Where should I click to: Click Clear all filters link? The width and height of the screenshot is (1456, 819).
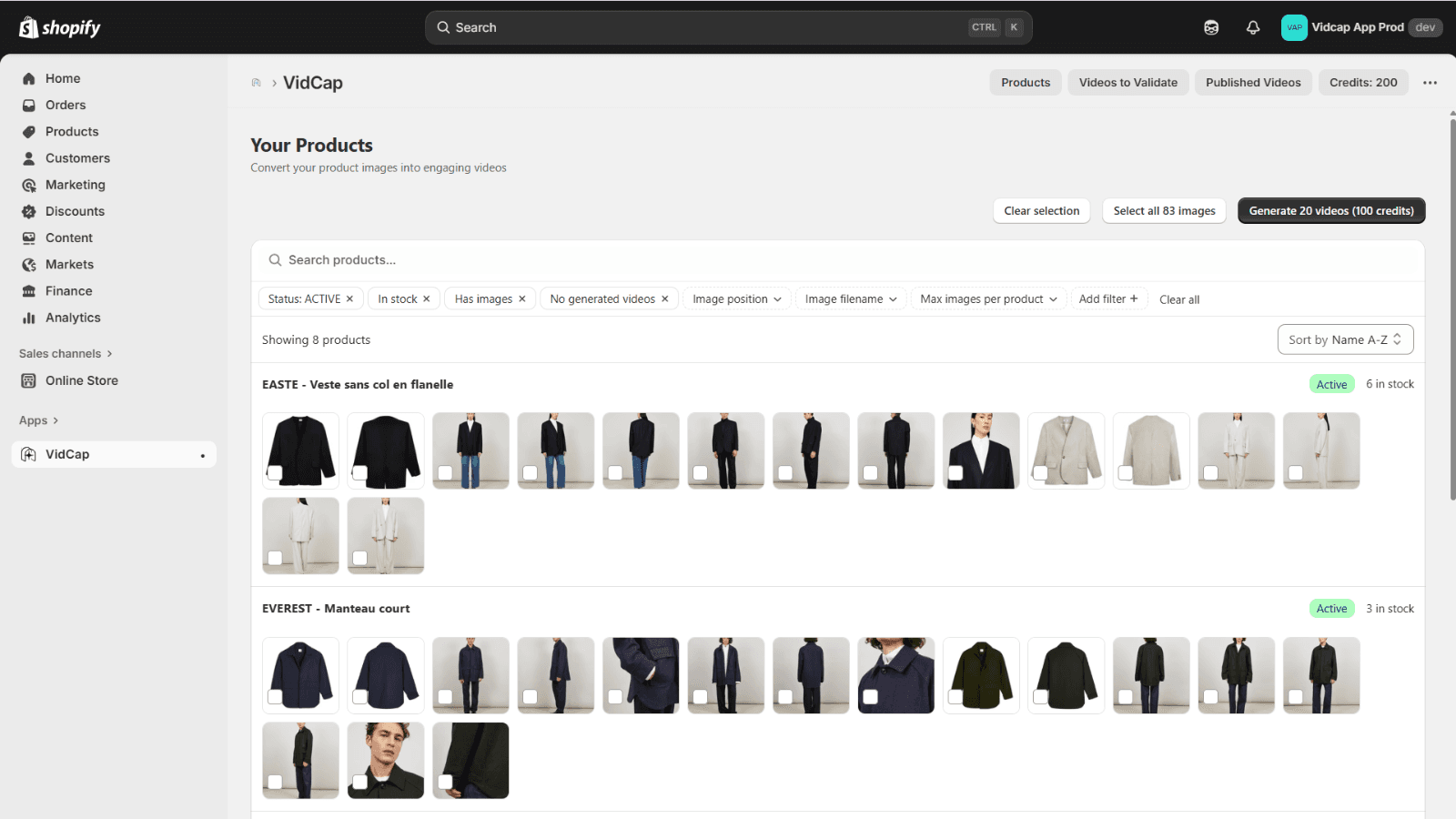(1179, 299)
